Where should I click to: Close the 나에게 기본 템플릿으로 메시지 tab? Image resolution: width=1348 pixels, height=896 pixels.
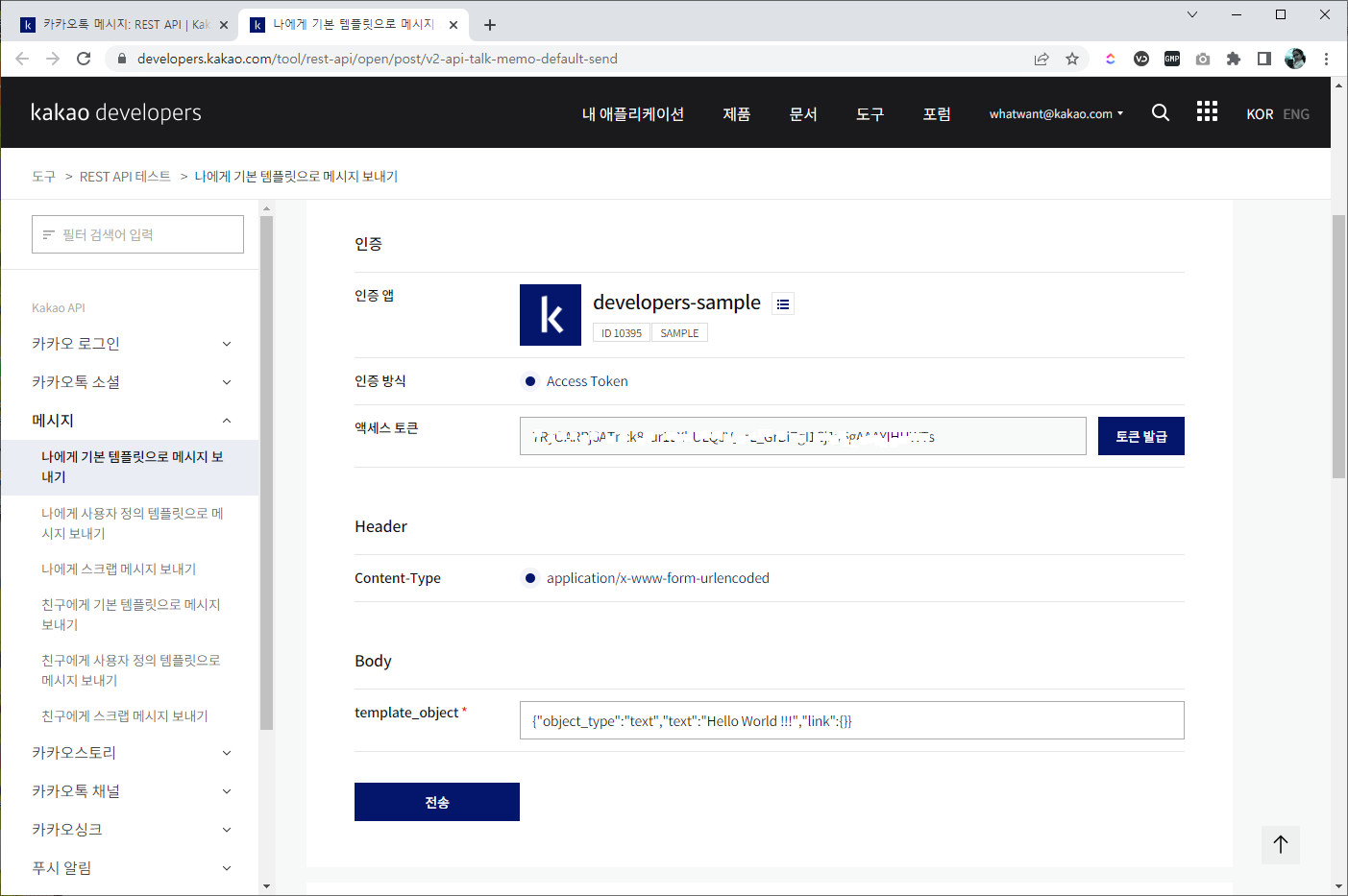click(453, 25)
